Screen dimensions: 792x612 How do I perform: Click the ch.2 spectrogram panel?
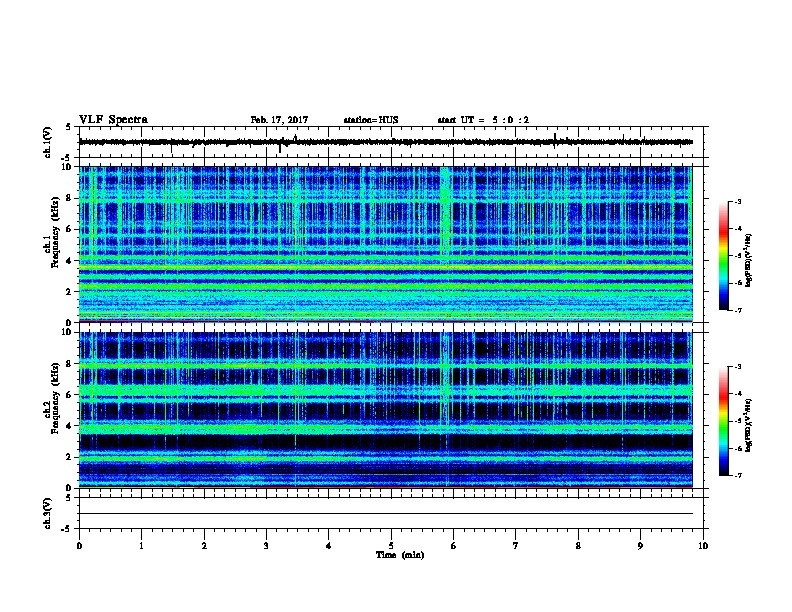[386, 410]
